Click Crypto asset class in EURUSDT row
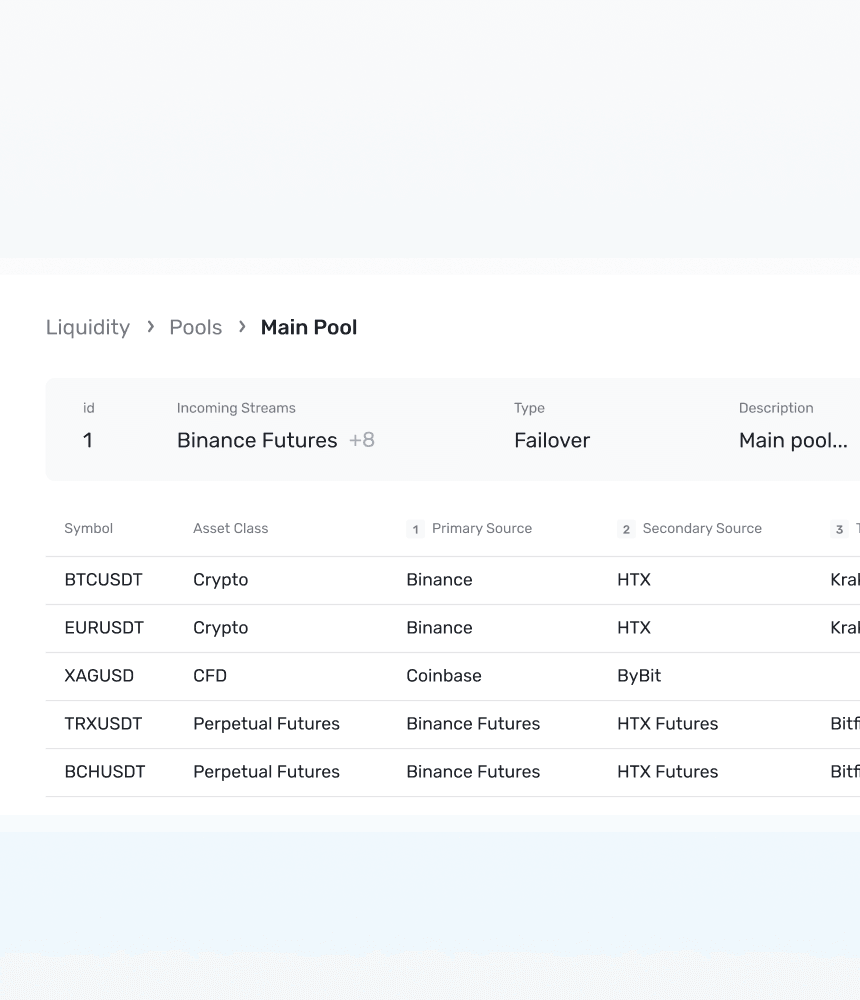This screenshot has height=1000, width=860. 221,628
